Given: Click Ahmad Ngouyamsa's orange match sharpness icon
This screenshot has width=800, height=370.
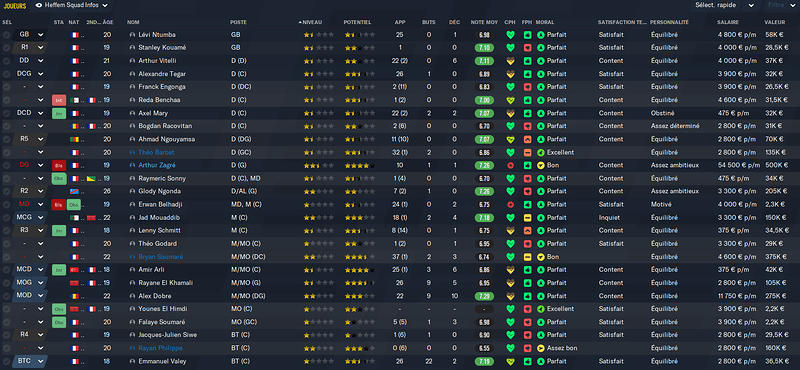Looking at the screenshot, I should coord(527,139).
